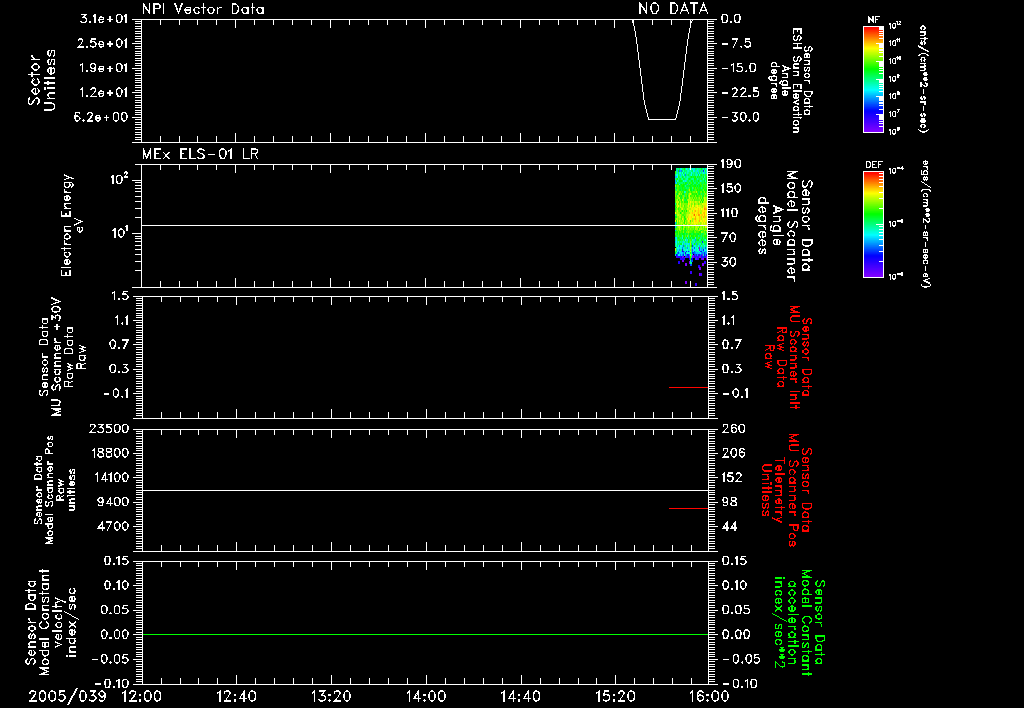Click the white sun elevation angle curve

(662, 69)
